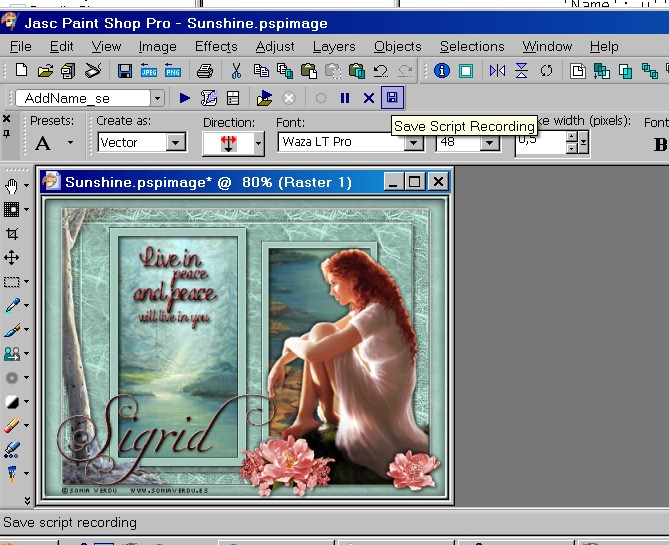Open the Objects menu
This screenshot has height=545, width=669.
(x=397, y=47)
